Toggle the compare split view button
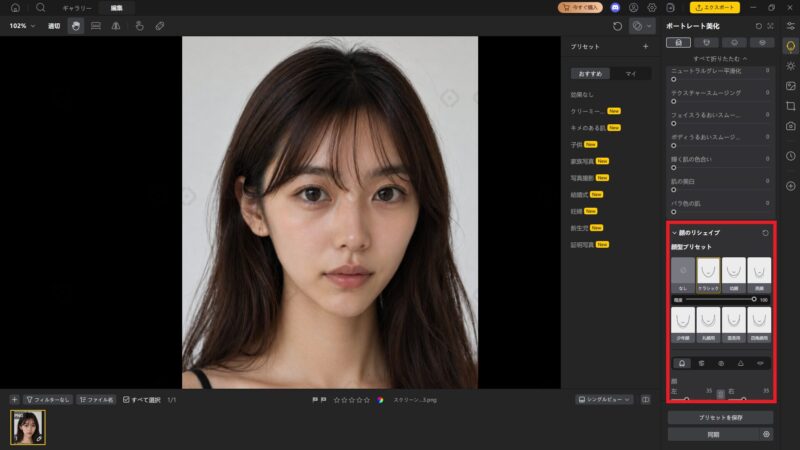Screen dimensions: 800x450 645,400
